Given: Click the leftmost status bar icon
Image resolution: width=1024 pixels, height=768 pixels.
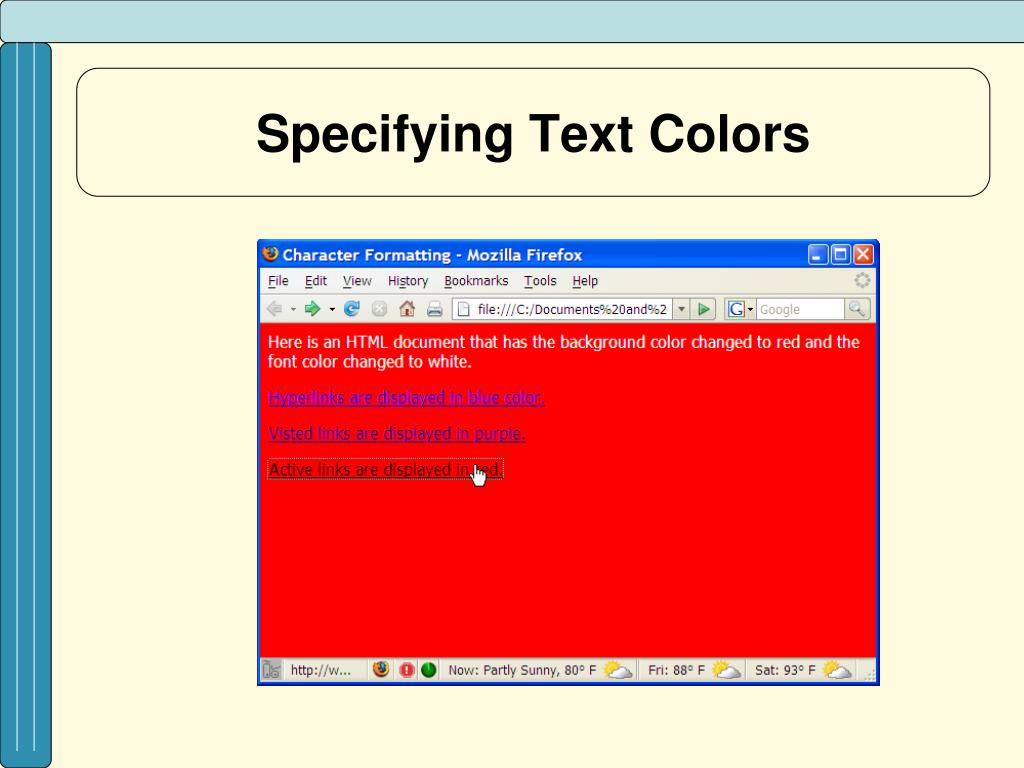Looking at the screenshot, I should [272, 670].
